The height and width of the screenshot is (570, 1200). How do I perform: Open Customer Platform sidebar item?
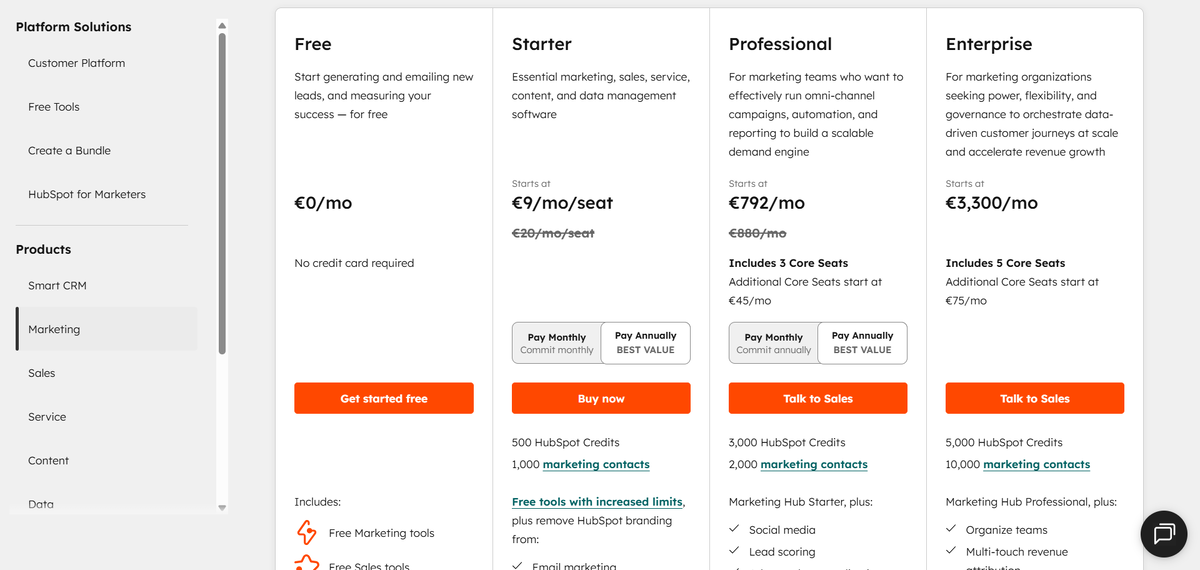pos(77,63)
